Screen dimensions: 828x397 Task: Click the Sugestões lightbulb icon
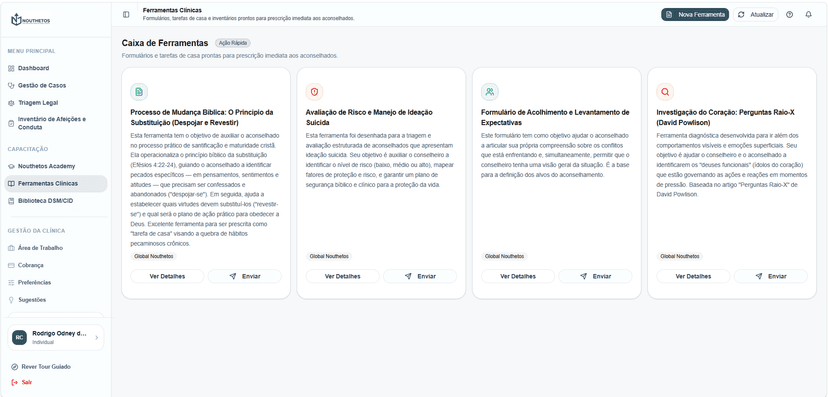click(x=11, y=300)
